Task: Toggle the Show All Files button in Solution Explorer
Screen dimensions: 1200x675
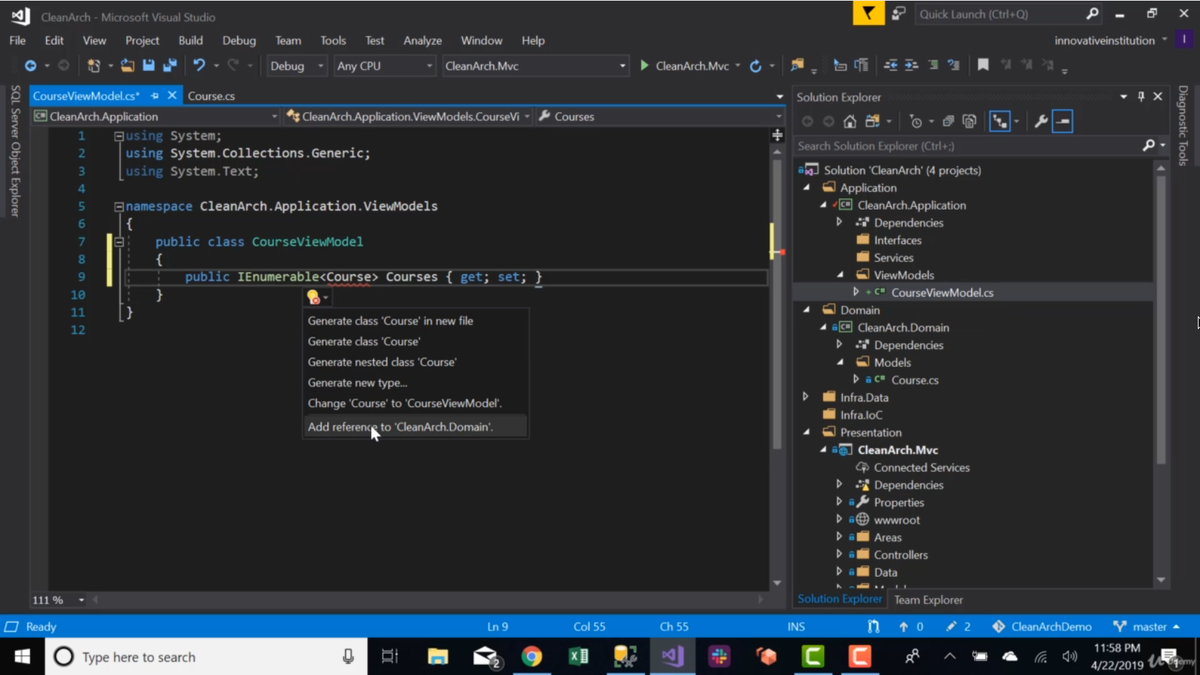Action: click(969, 121)
